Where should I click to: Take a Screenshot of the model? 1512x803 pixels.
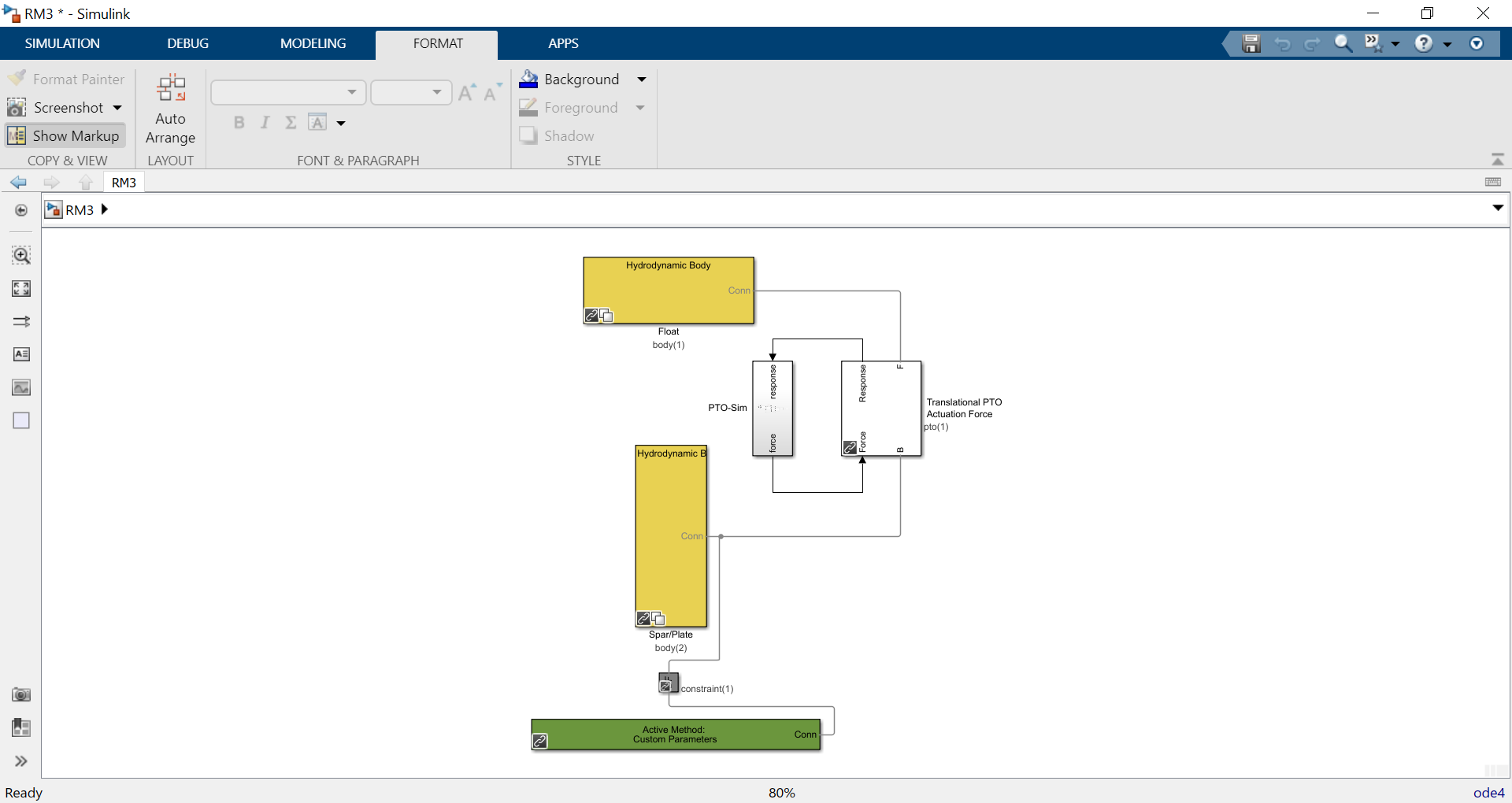click(55, 107)
